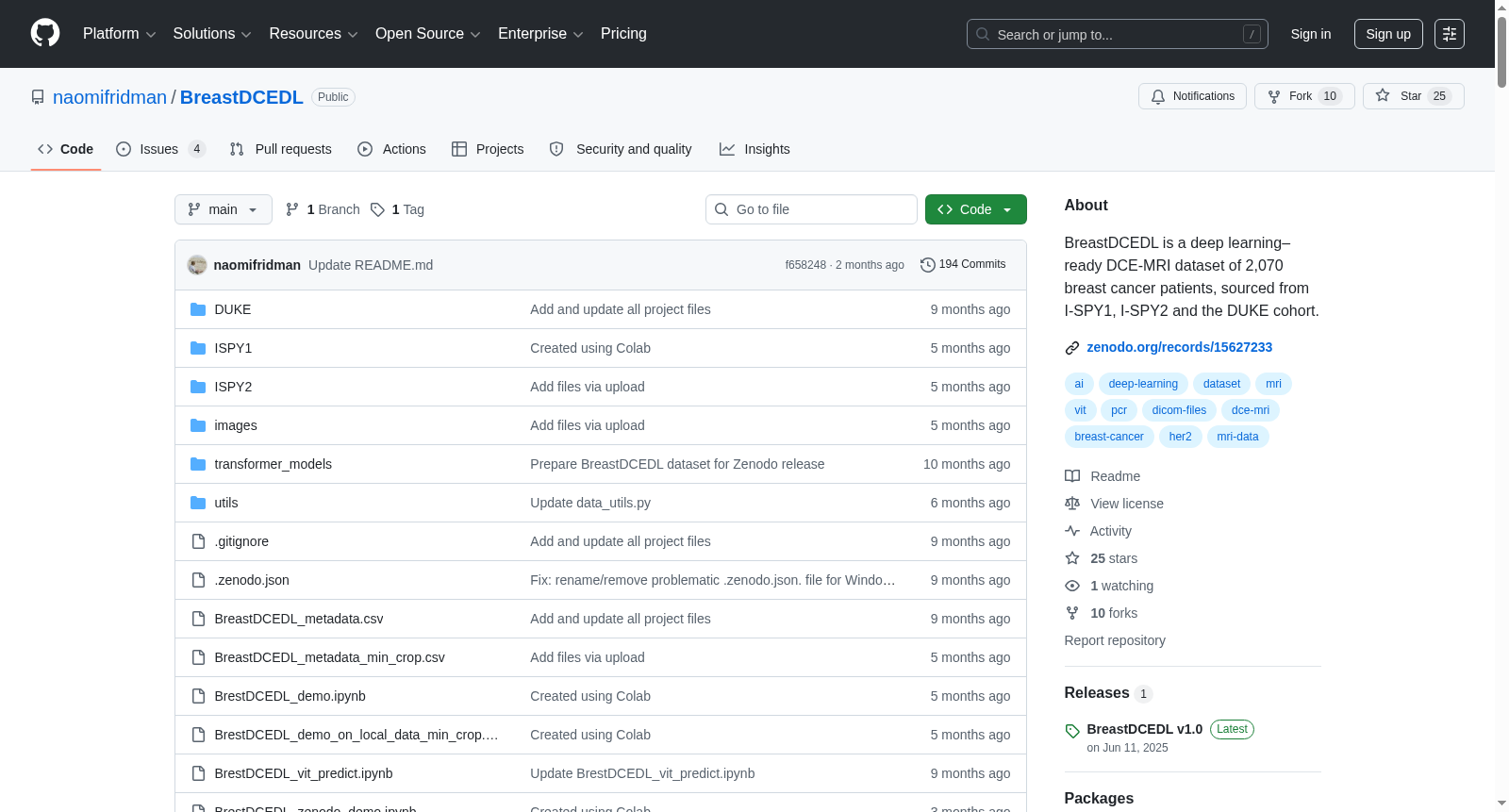Click the commit history clock icon
The width and height of the screenshot is (1509, 812).
pyautogui.click(x=928, y=265)
